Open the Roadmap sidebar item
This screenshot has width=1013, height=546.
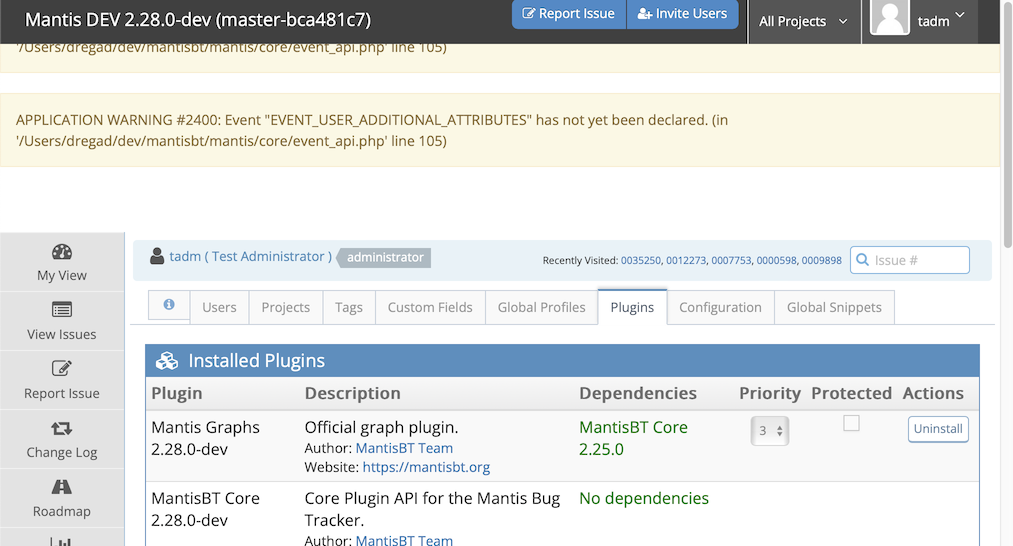click(x=62, y=499)
